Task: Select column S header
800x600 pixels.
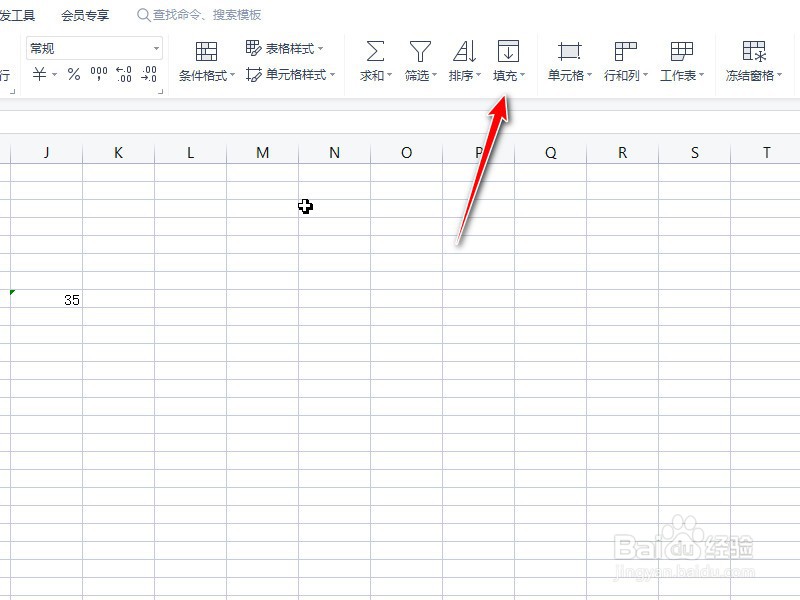Action: coord(694,153)
